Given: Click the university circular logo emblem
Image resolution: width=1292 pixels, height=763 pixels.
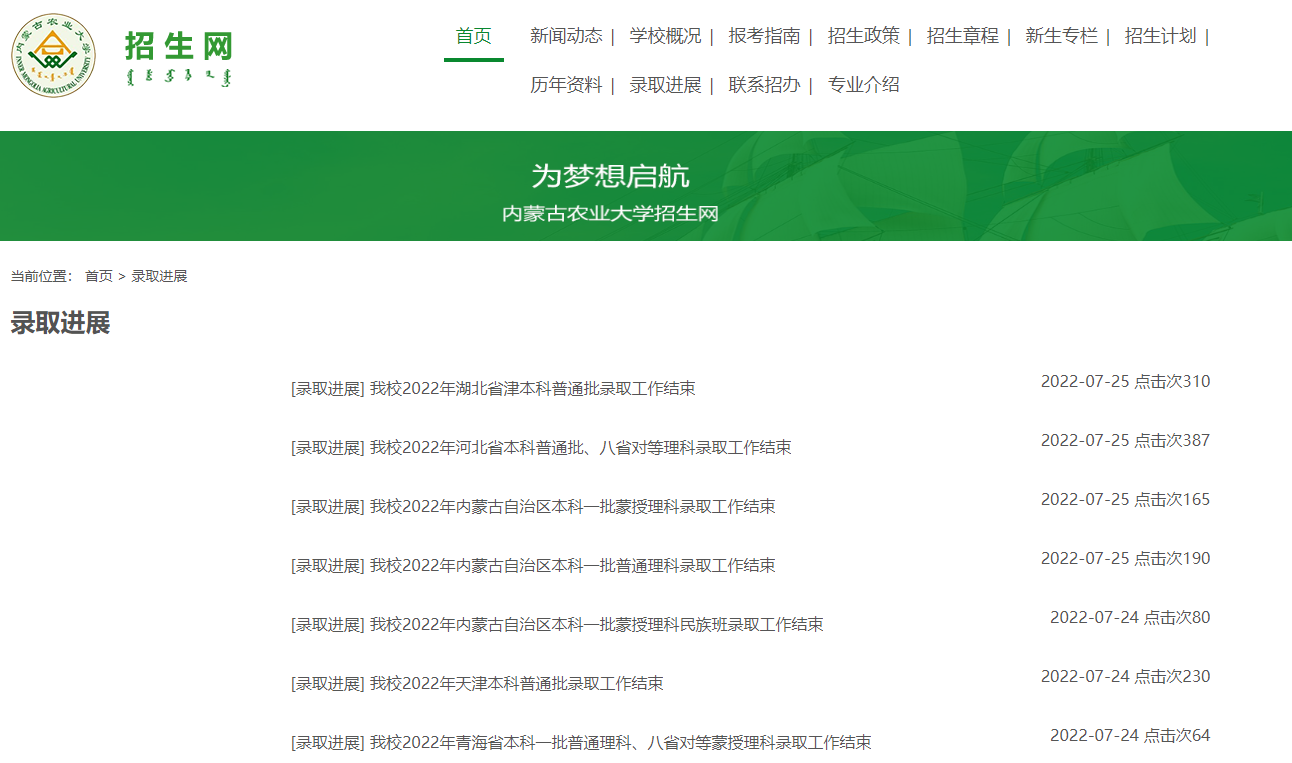Looking at the screenshot, I should 54,56.
